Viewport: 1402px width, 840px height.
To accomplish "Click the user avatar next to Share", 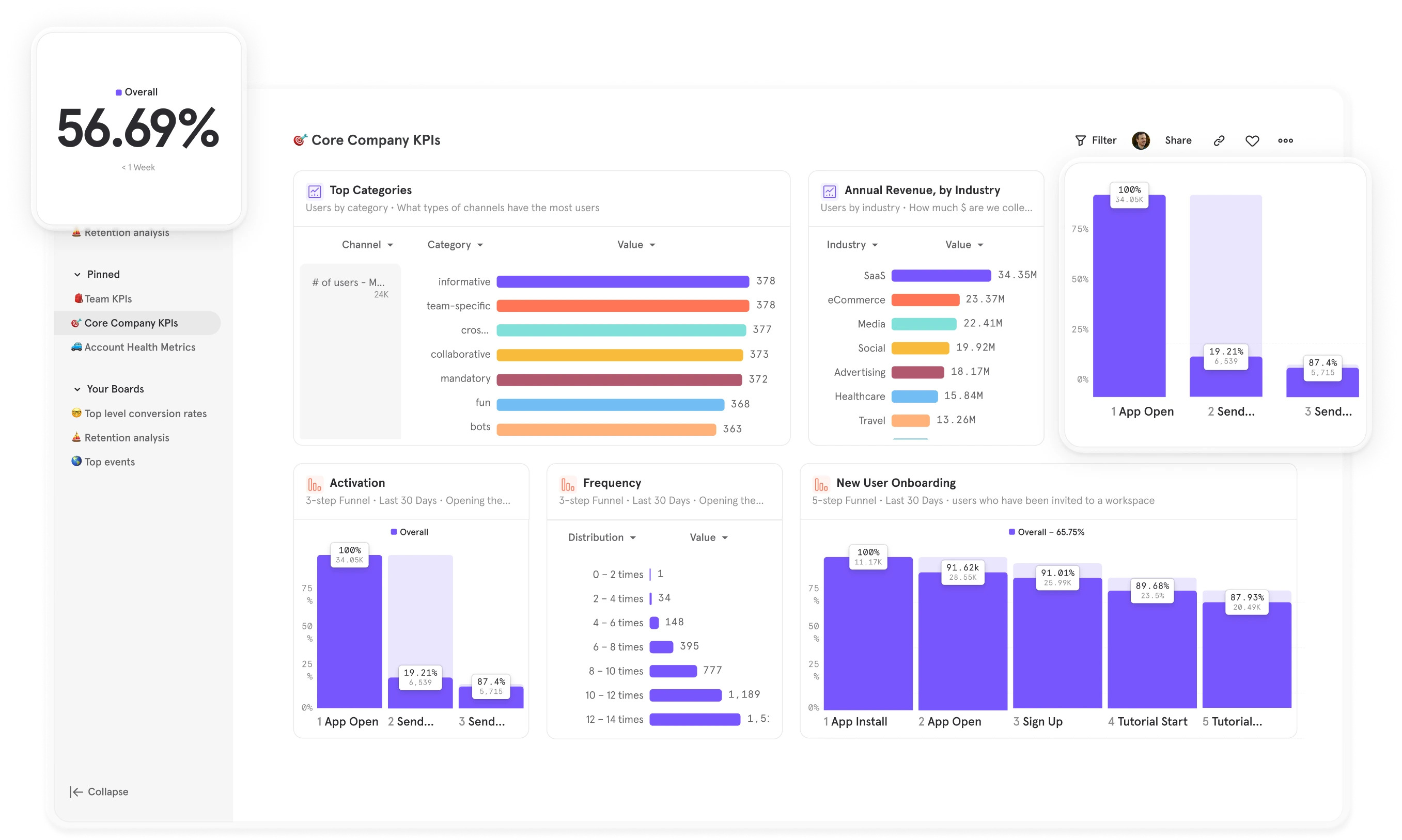I will coord(1142,140).
